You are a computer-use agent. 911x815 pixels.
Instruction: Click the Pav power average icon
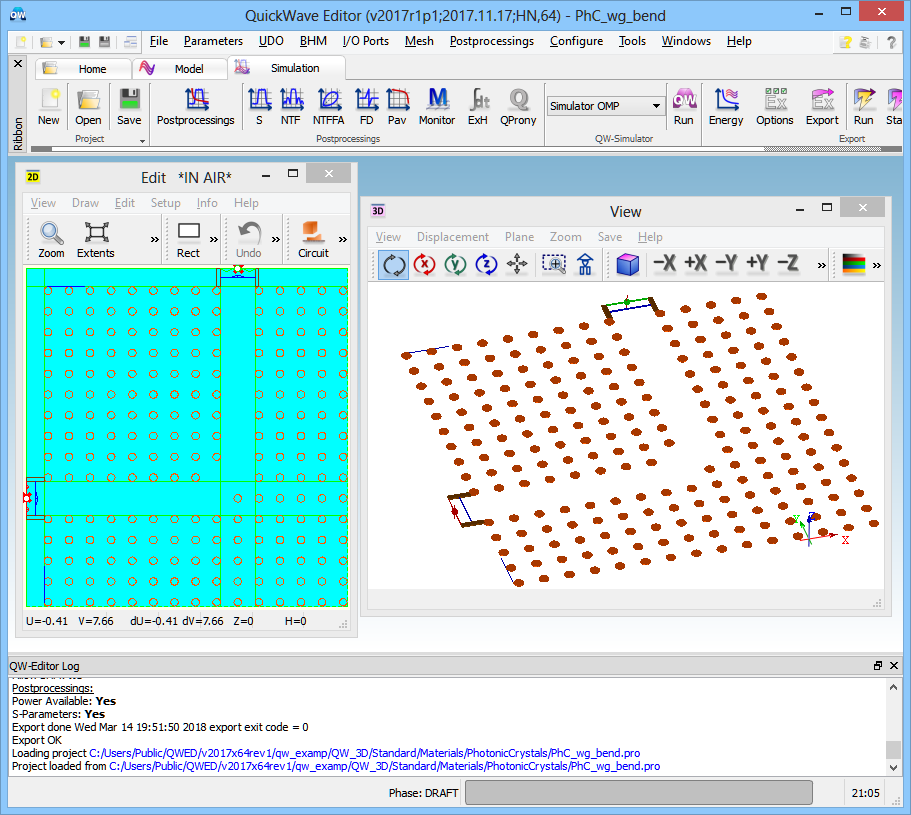pos(397,106)
